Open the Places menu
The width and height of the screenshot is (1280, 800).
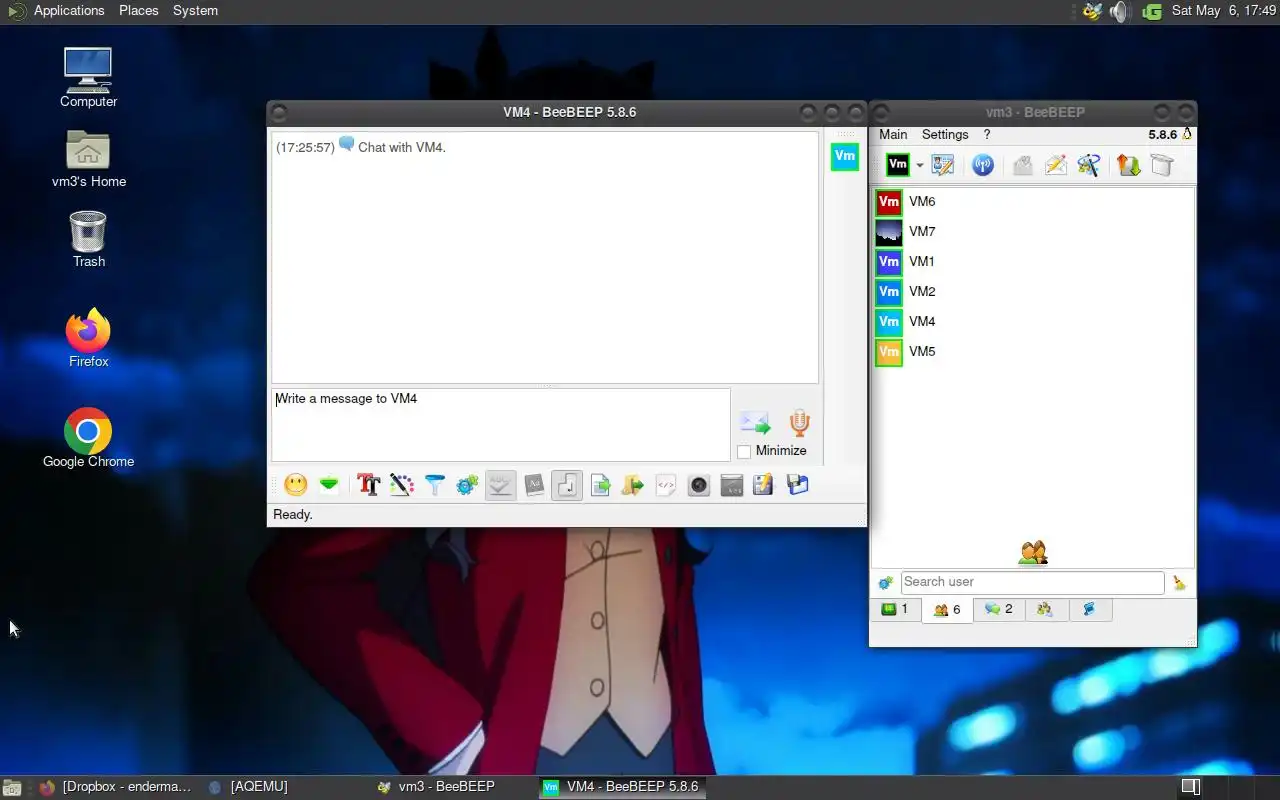[139, 10]
